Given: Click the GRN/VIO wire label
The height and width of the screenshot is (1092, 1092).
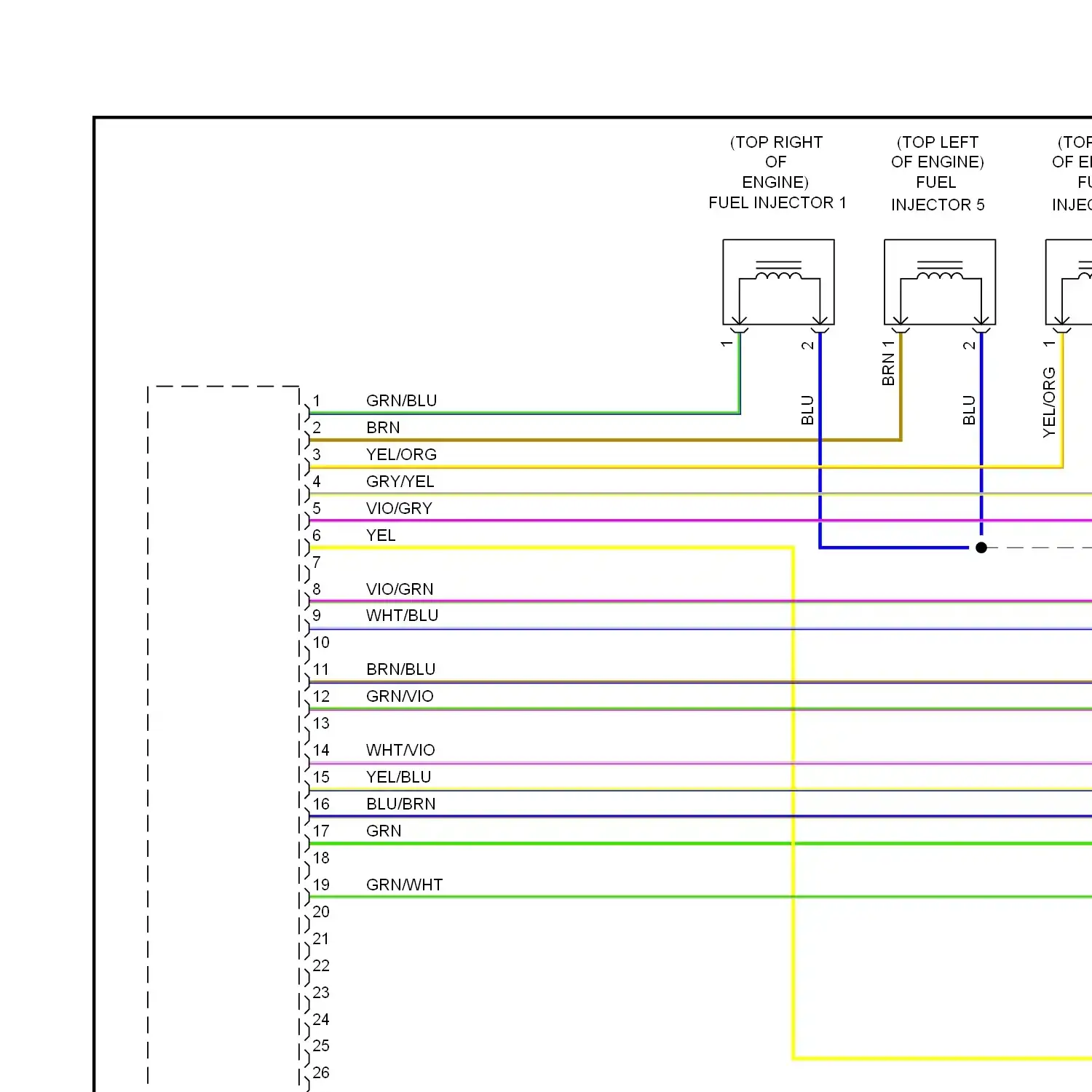Looking at the screenshot, I should [x=400, y=697].
